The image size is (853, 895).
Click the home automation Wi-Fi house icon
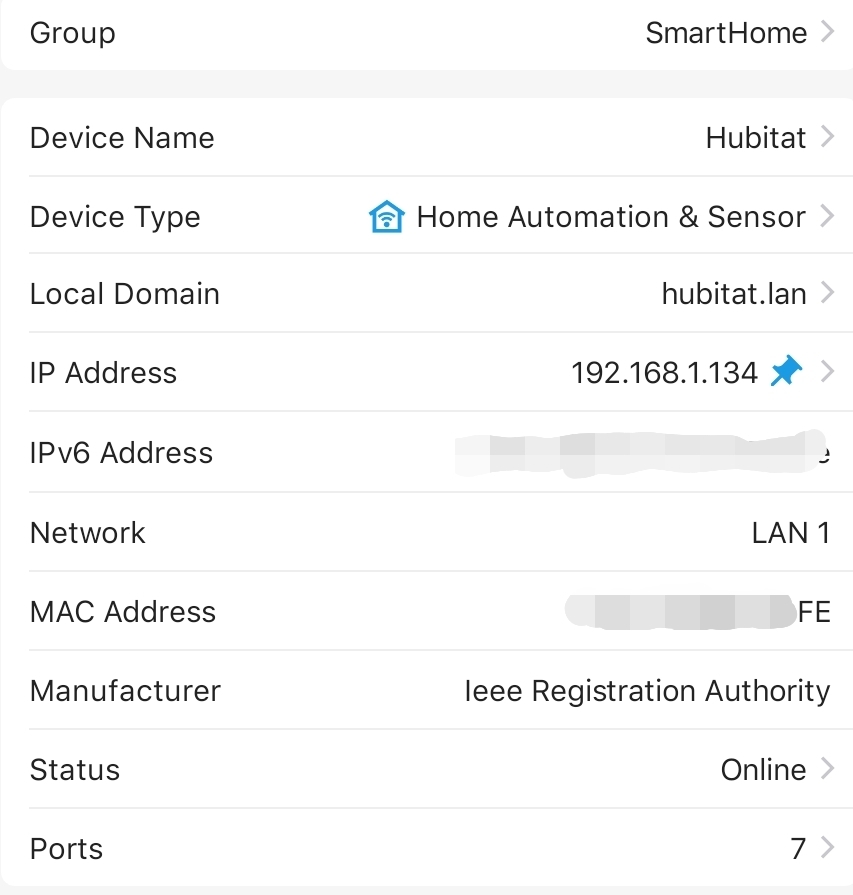pos(387,217)
